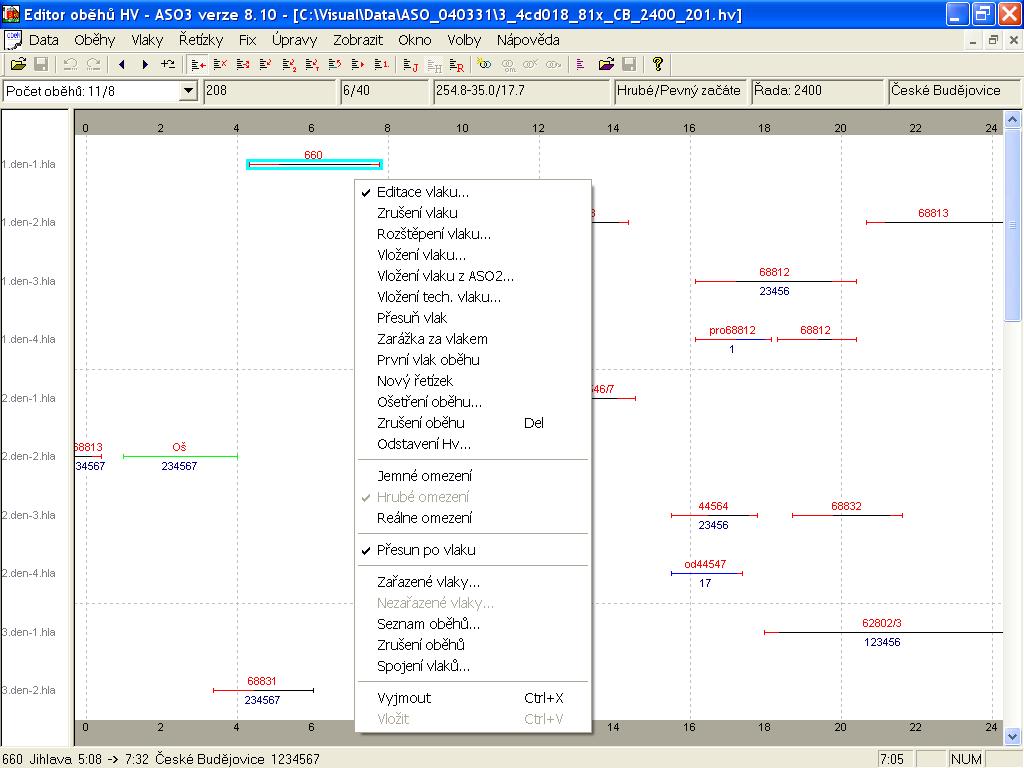Open the Úpravy menu
The height and width of the screenshot is (768, 1024).
[x=295, y=40]
